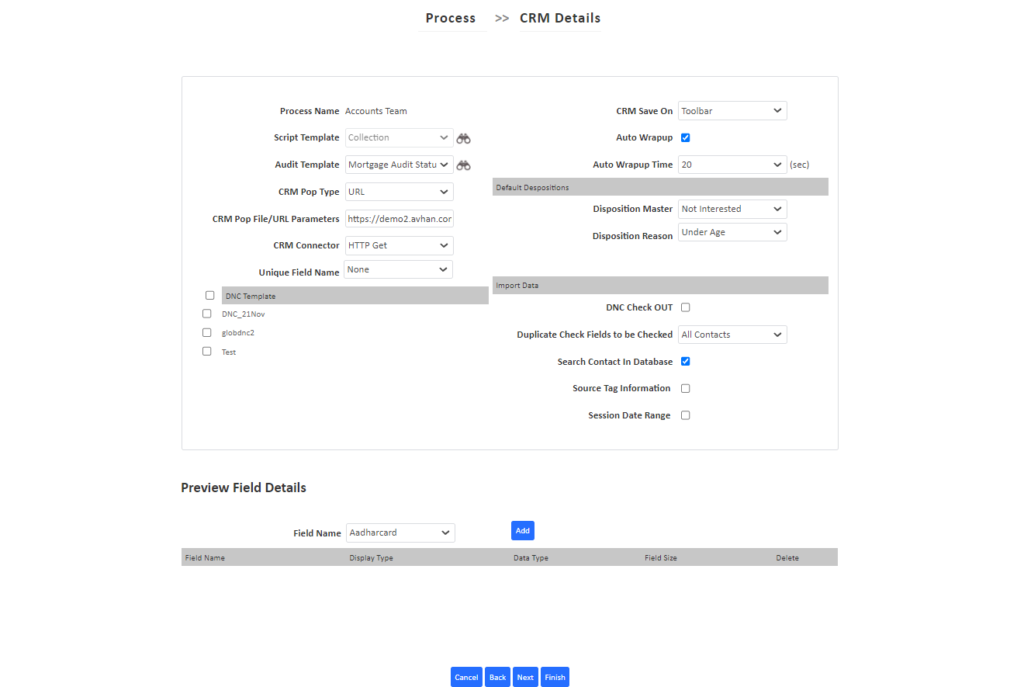This screenshot has width=1024, height=687.
Task: Disable the Auto Wrapup checkbox
Action: tap(685, 137)
